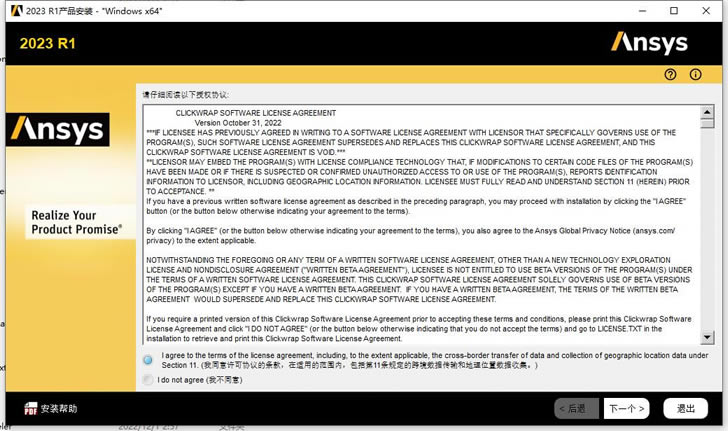Viewport: 728px width, 431px height.
Task: Click the Ansys title bar app icon
Action: pos(17,11)
